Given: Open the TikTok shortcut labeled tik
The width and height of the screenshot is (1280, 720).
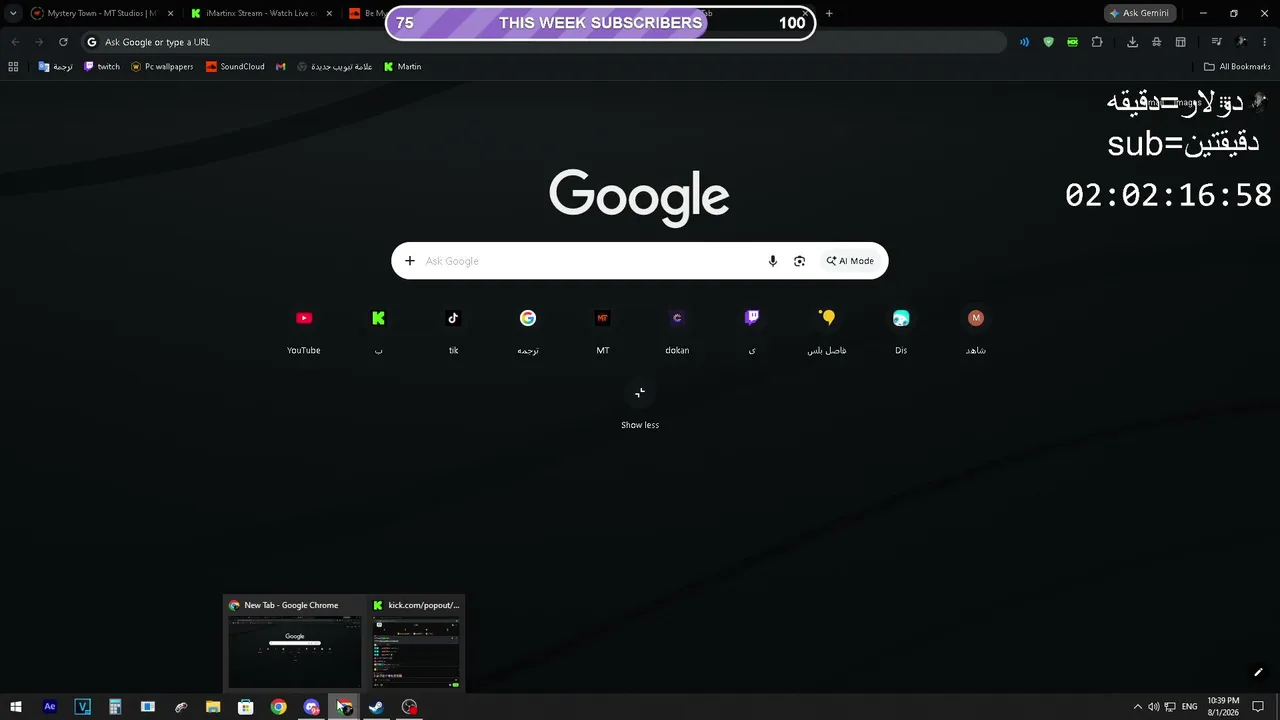Looking at the screenshot, I should [453, 330].
